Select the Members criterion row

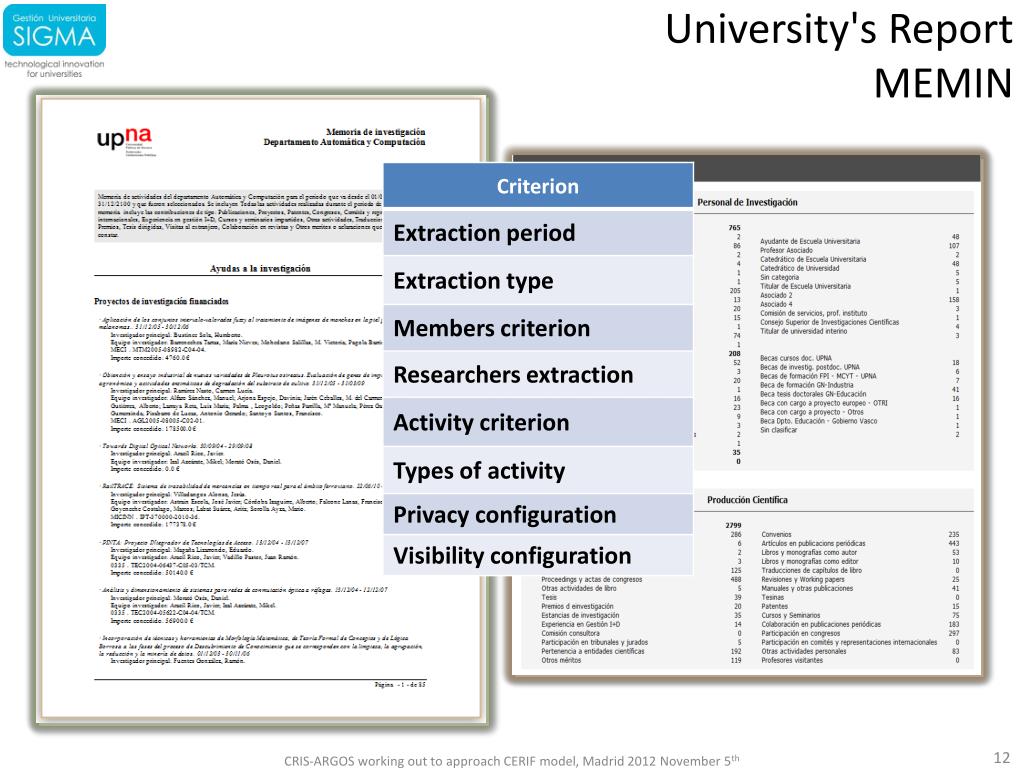tap(538, 328)
